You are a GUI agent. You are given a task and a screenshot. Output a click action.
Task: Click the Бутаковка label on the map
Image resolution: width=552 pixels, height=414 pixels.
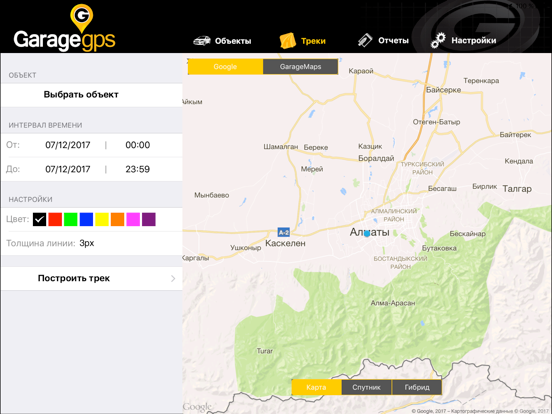pos(439,248)
